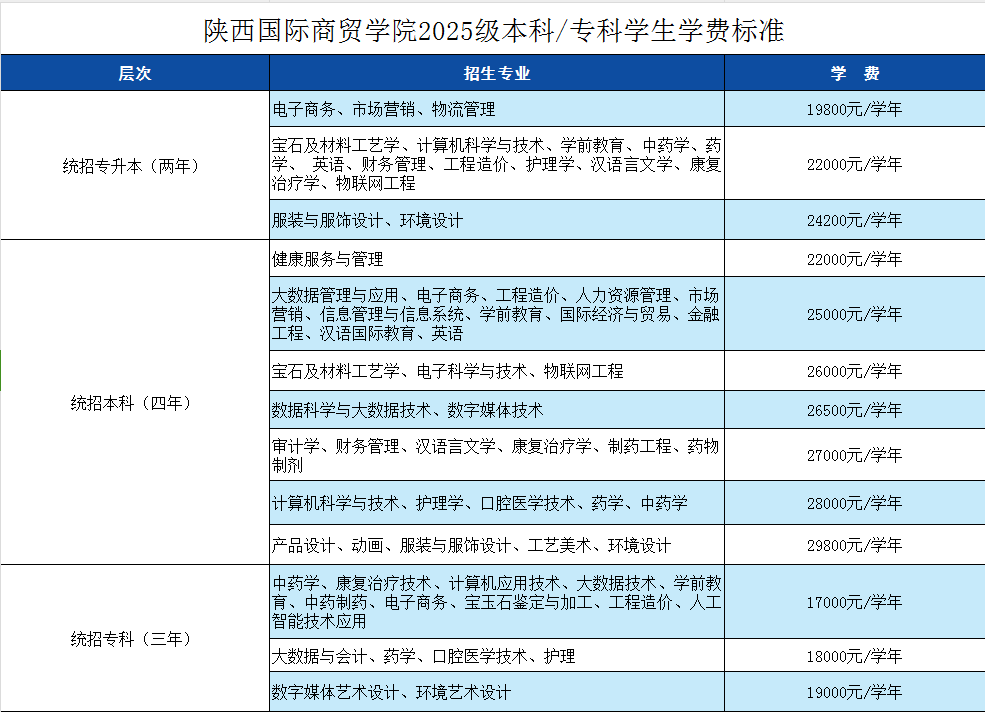Click the 22000元/学年 fee for 健康服务与管理
Screen dimensions: 985x712
[x=855, y=258]
